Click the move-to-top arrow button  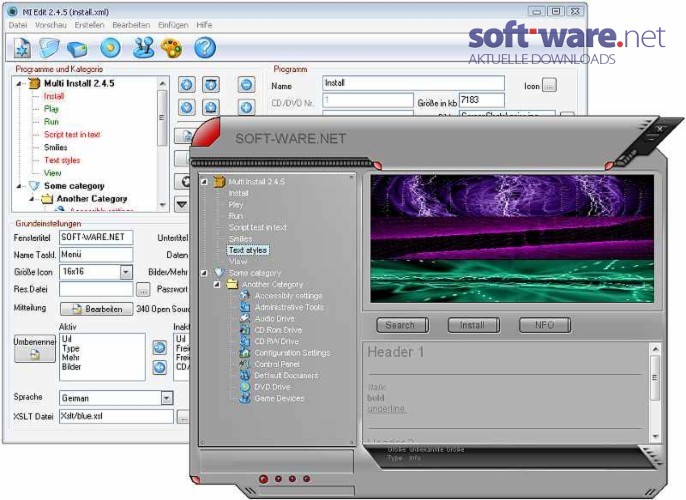point(211,85)
